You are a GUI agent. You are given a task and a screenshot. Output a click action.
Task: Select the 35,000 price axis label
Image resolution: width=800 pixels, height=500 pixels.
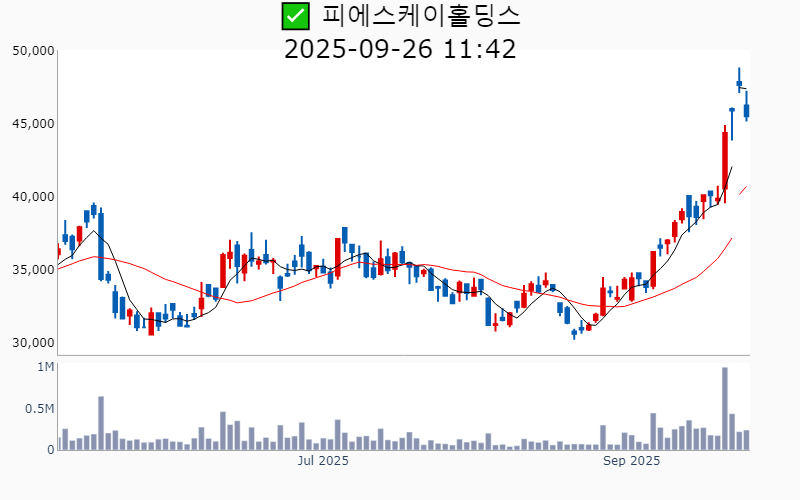point(33,270)
